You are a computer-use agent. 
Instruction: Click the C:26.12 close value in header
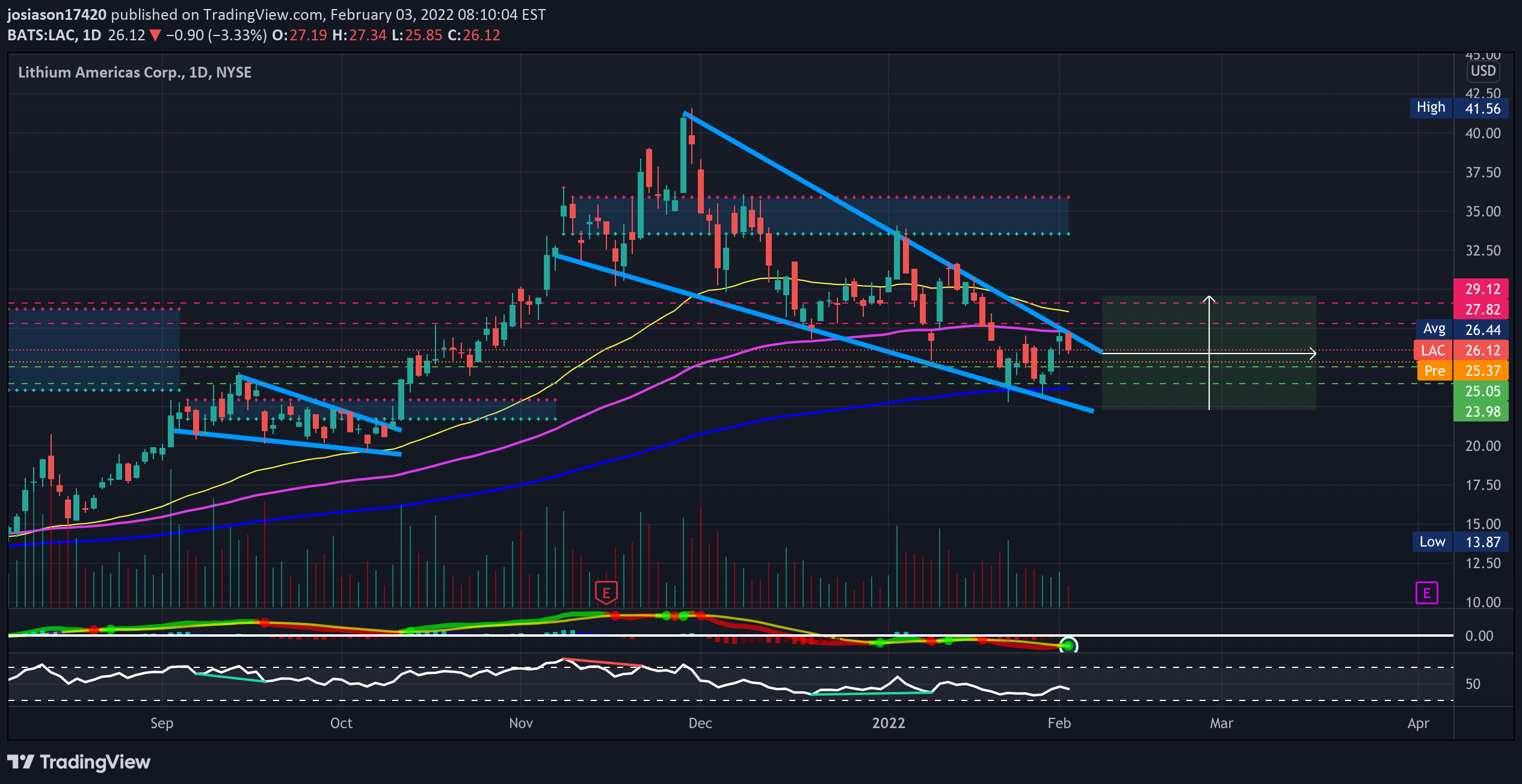(x=473, y=35)
